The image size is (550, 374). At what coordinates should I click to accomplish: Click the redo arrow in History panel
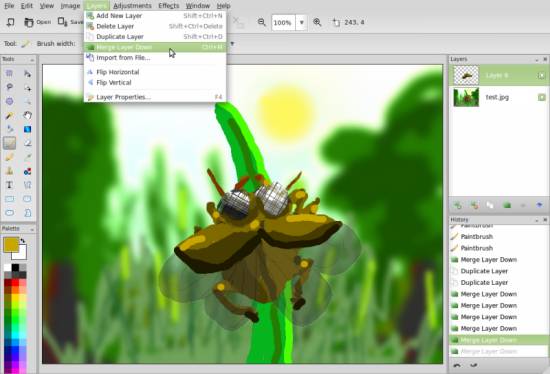(x=473, y=366)
